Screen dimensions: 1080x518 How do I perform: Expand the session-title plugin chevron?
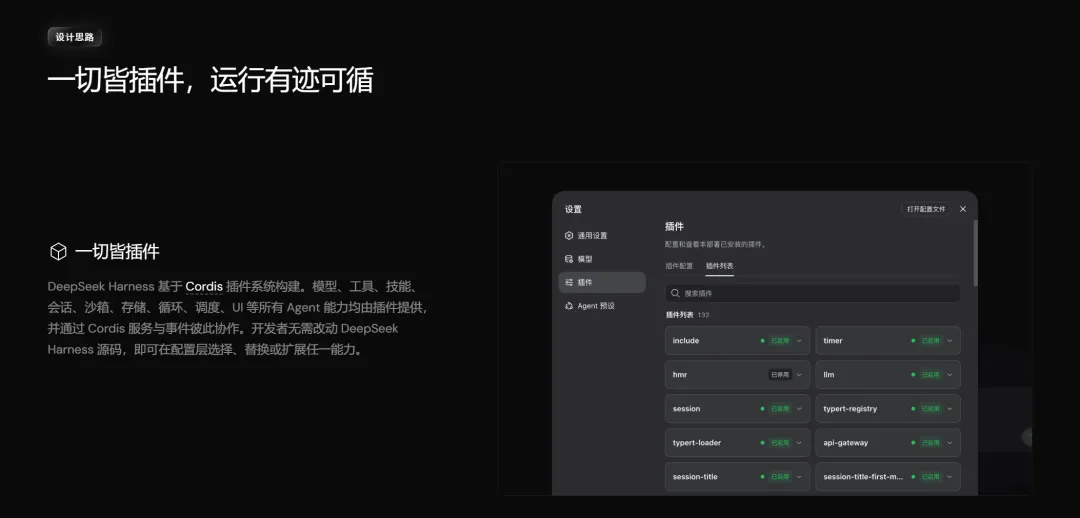(x=799, y=477)
